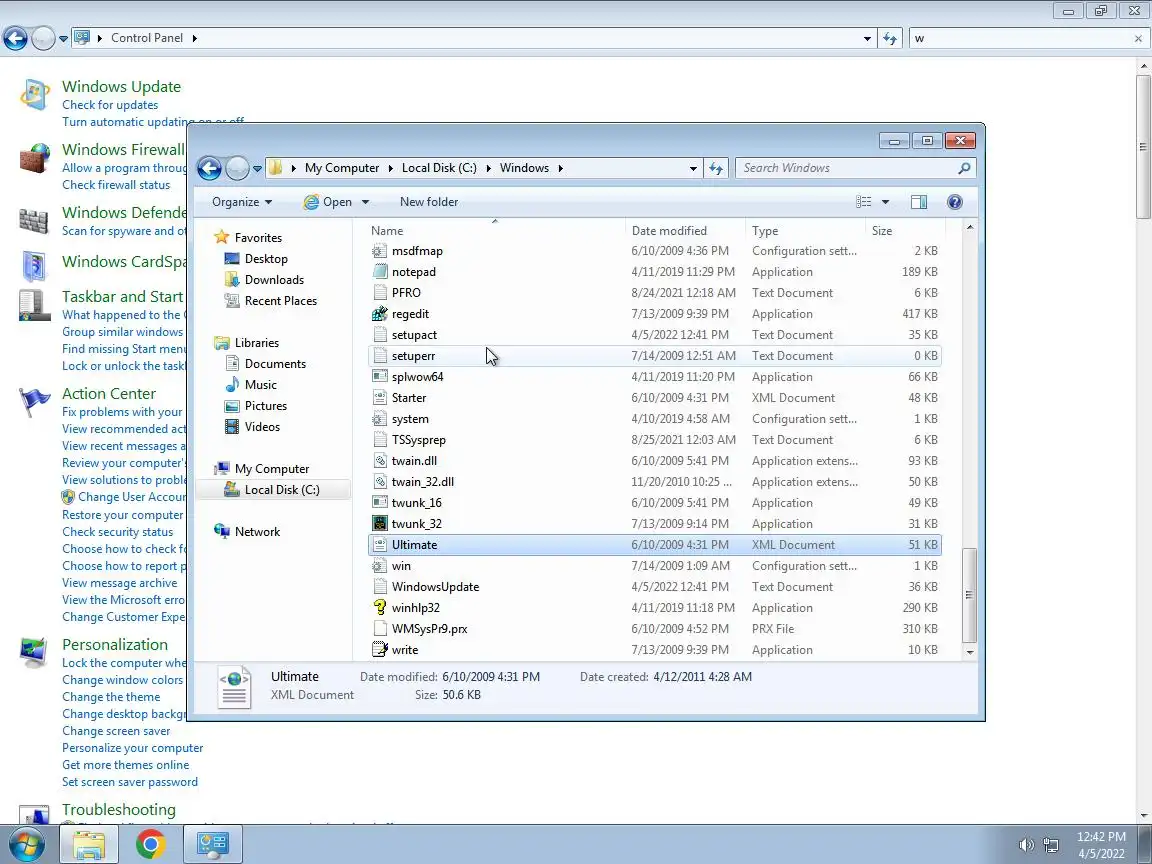The width and height of the screenshot is (1152, 864).
Task: Click the Troubleshooting heading in Control Panel
Action: (119, 810)
